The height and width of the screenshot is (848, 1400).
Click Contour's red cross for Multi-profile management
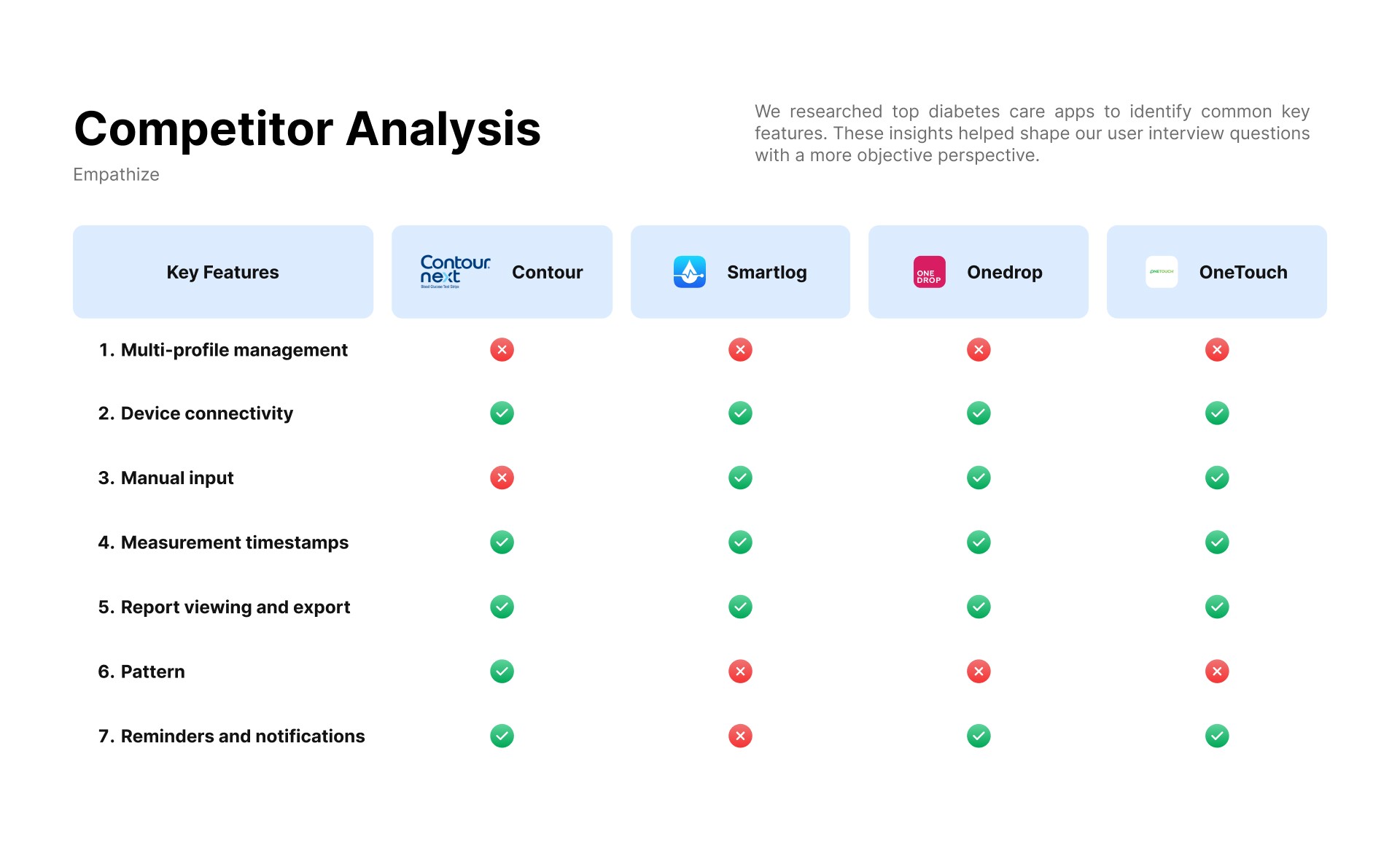[502, 350]
